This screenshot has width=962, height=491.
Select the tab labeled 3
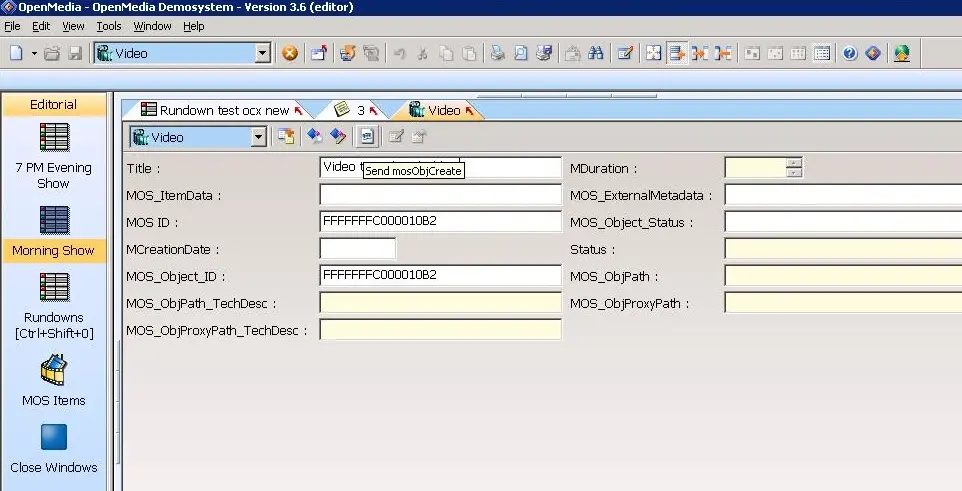click(359, 110)
